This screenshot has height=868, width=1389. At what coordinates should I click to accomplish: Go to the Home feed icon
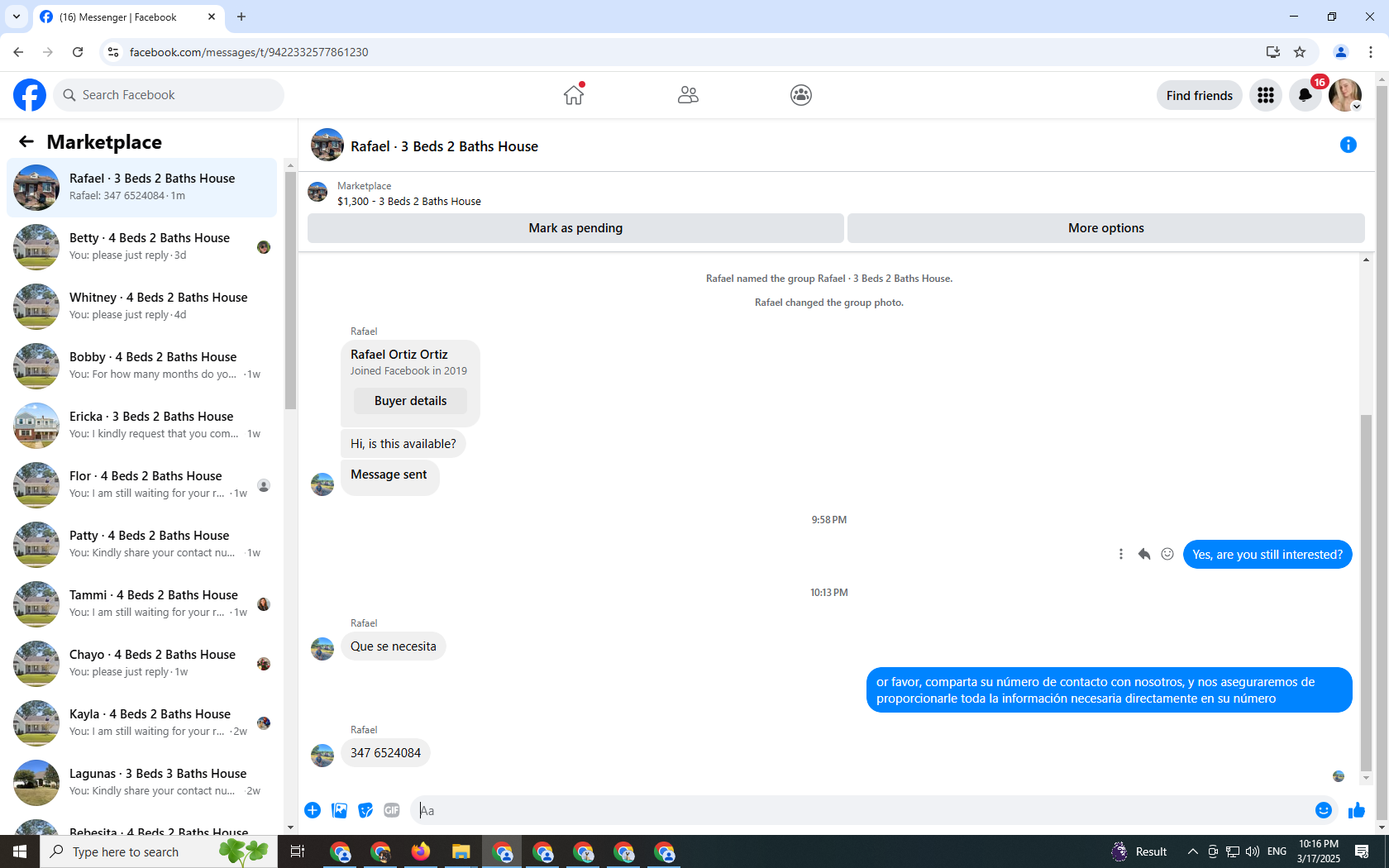tap(574, 95)
